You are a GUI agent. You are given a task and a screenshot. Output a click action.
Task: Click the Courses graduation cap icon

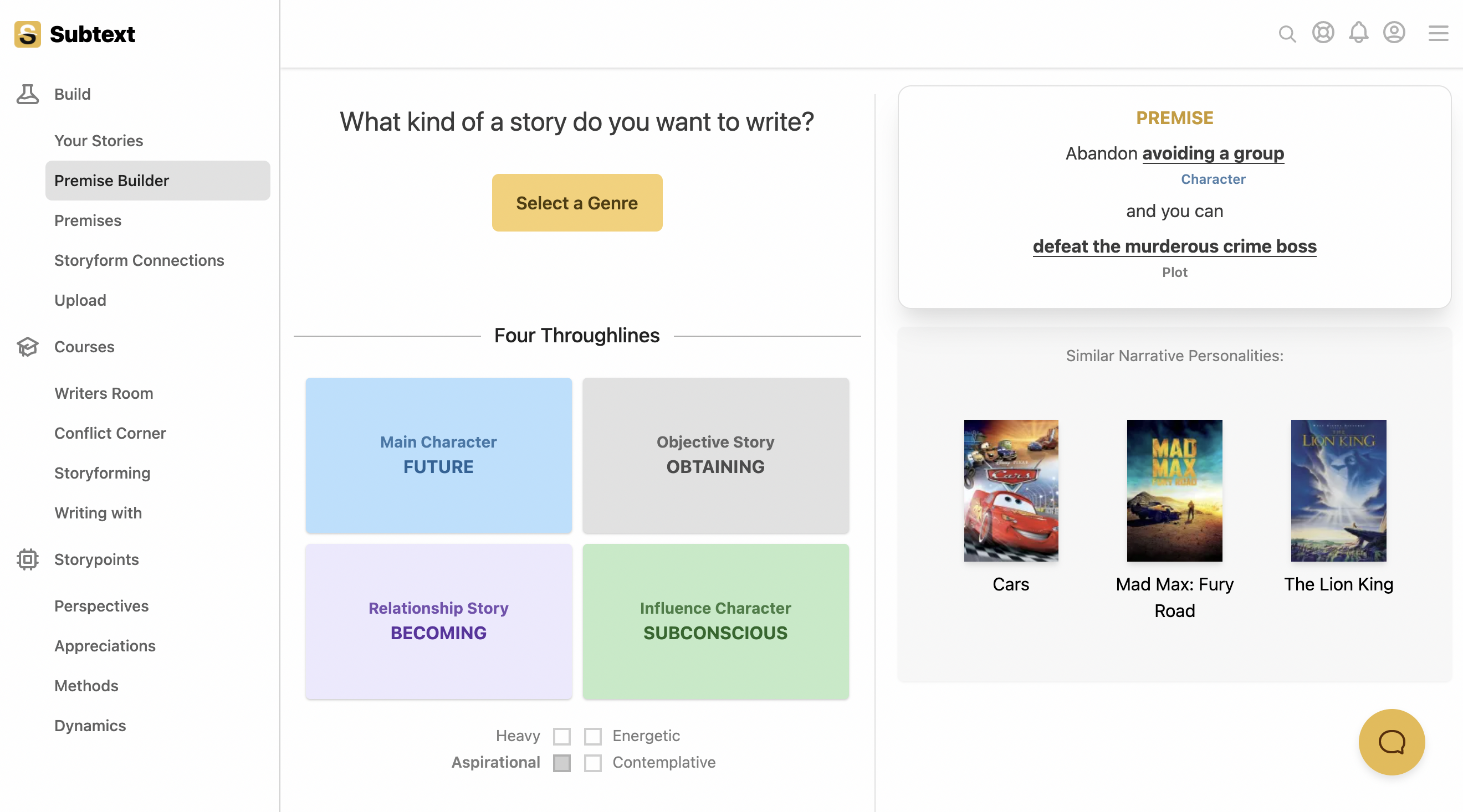click(x=27, y=346)
